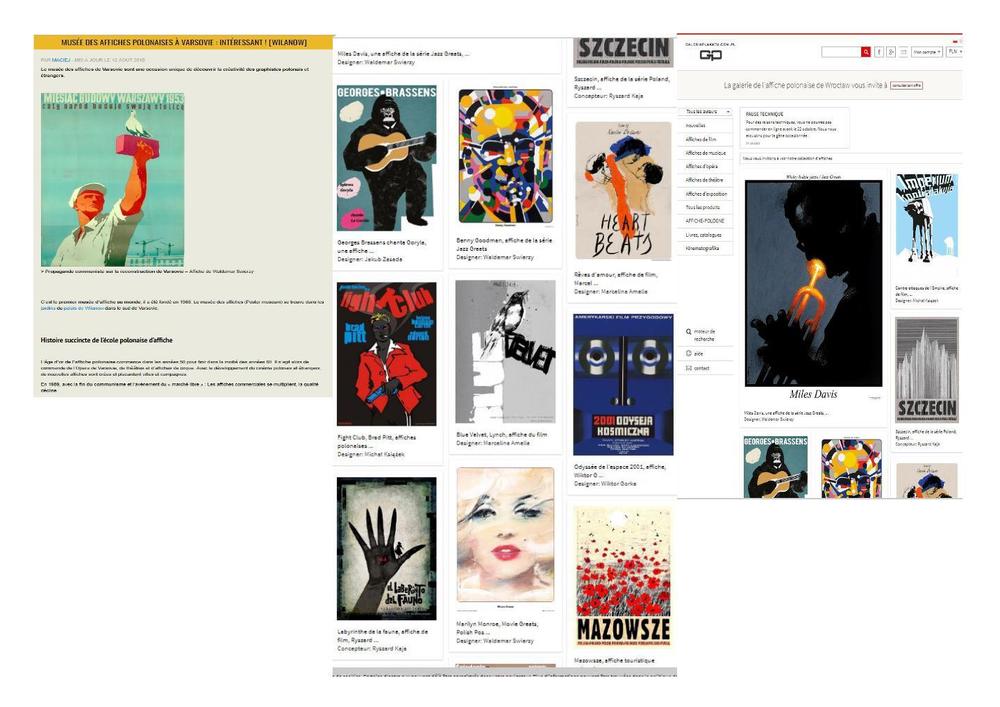Open 'Affiches de film' category
This screenshot has height=707, width=1000.
coord(701,139)
